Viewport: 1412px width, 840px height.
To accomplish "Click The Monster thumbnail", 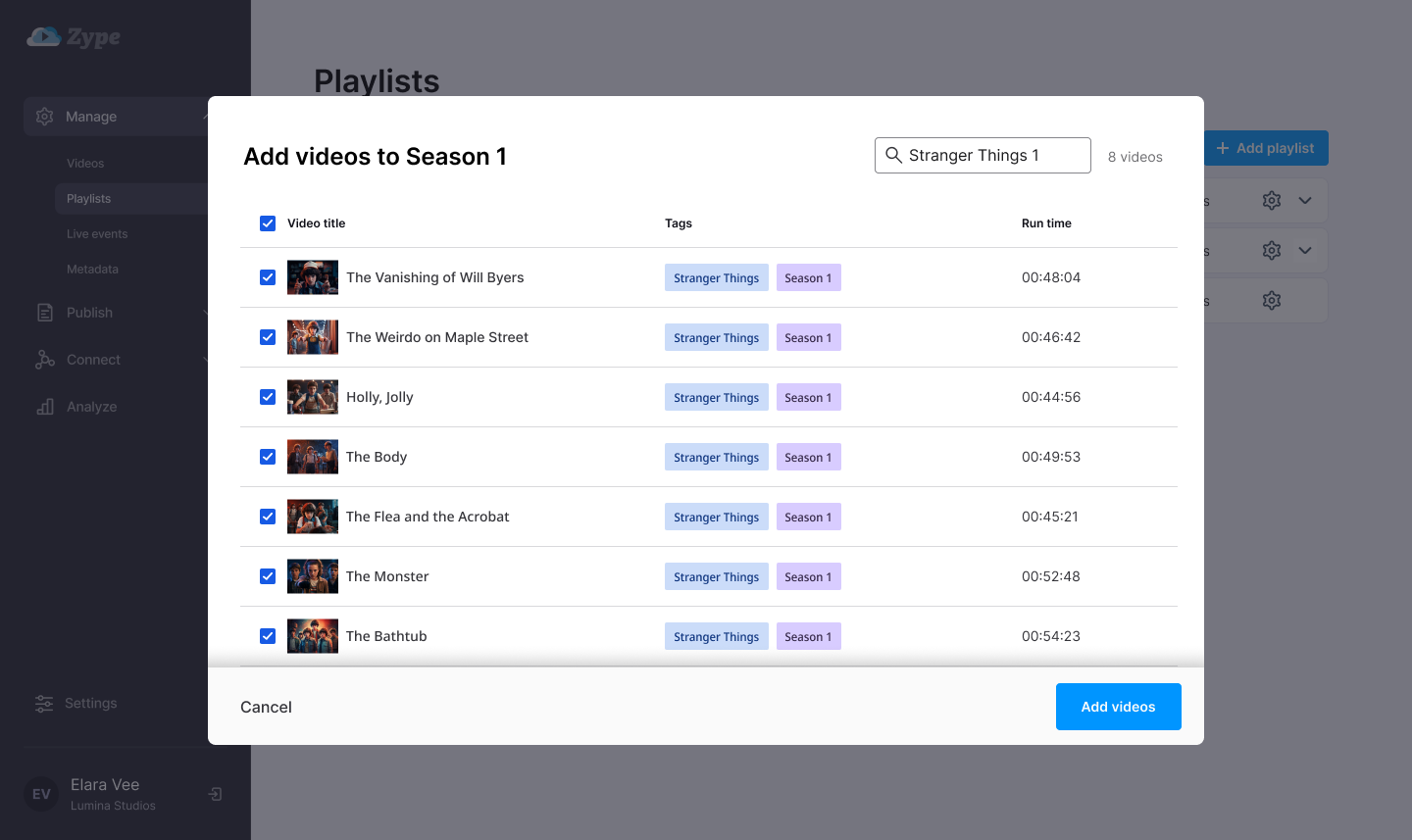I will point(313,576).
